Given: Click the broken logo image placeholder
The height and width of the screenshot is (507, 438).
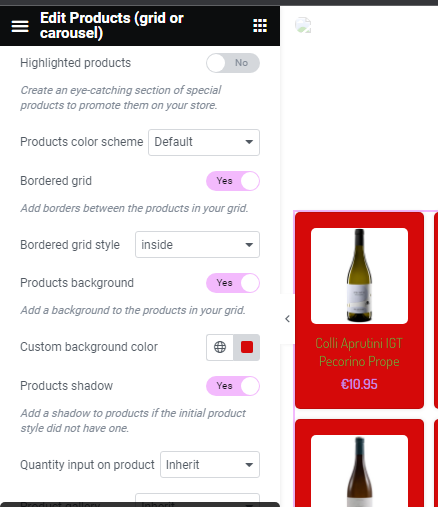Looking at the screenshot, I should pos(303,26).
